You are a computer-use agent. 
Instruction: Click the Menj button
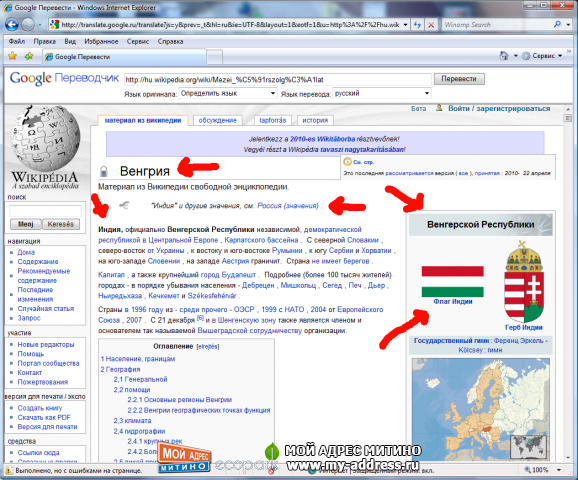coord(25,224)
